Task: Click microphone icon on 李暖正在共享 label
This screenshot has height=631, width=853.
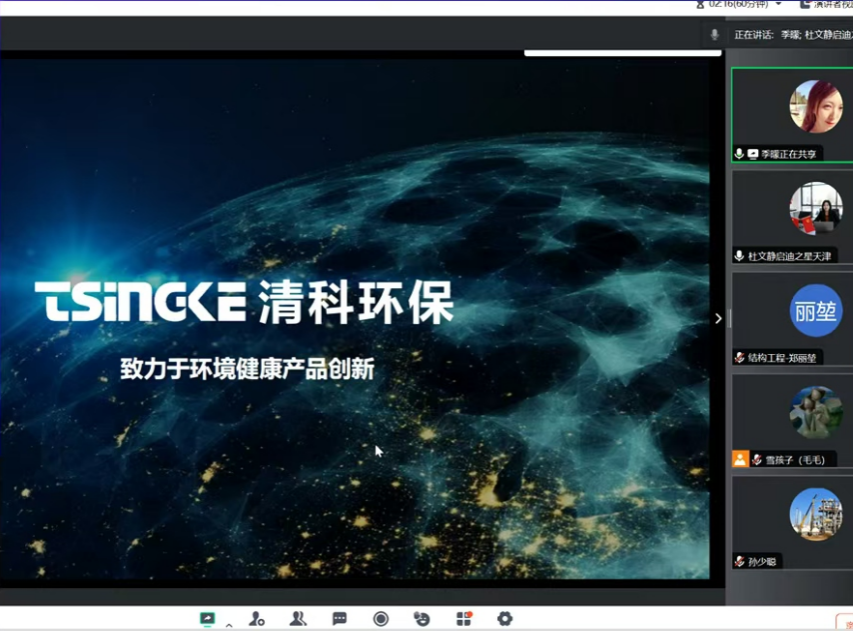Action: [x=739, y=154]
